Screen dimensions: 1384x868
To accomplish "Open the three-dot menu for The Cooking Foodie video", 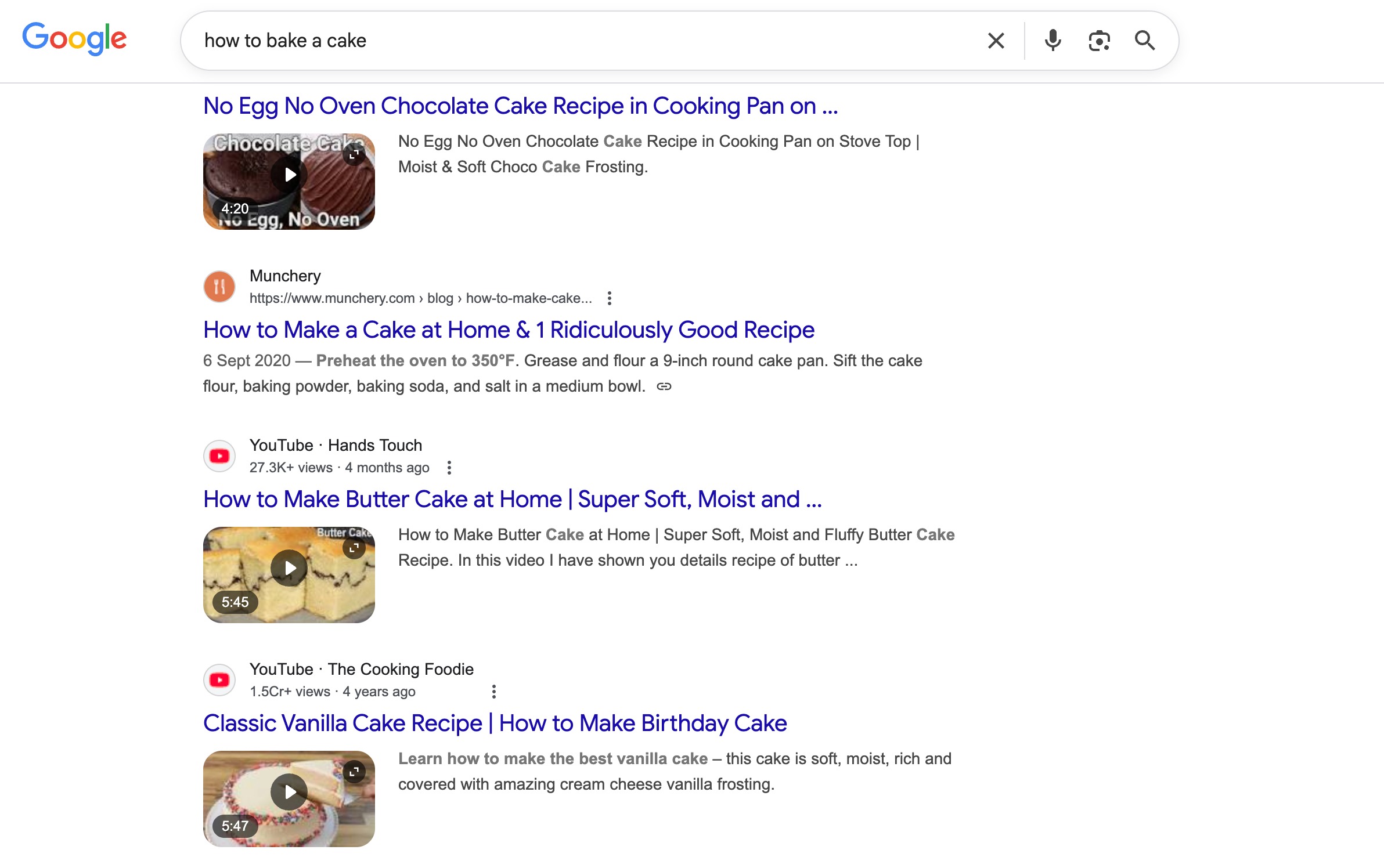I will click(x=494, y=690).
